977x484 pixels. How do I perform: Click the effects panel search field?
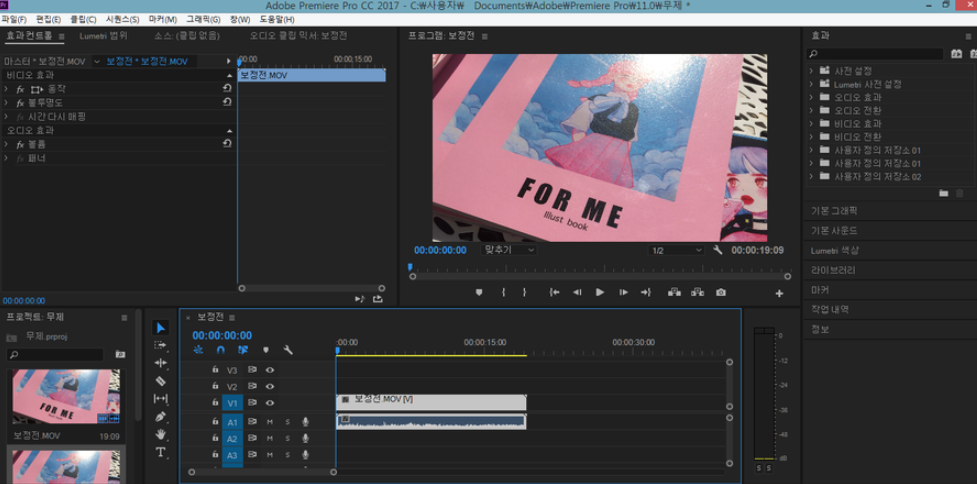(x=875, y=54)
